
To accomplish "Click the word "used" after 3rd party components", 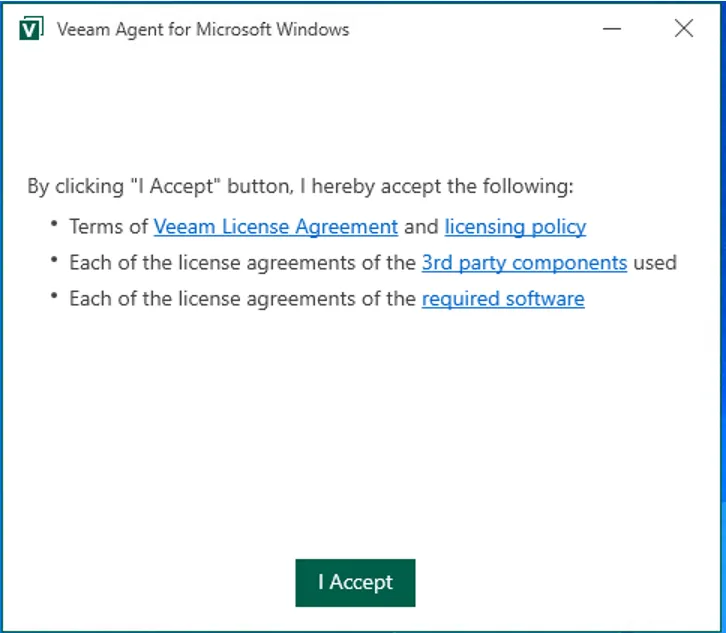I will pyautogui.click(x=655, y=263).
